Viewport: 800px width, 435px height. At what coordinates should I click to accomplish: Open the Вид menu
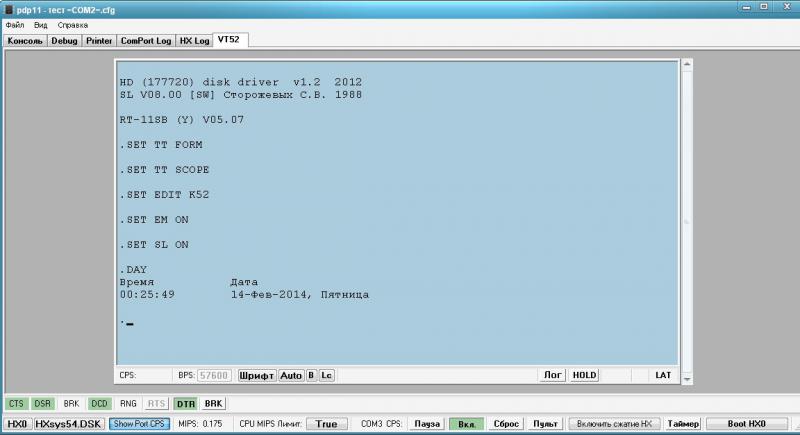[40, 24]
